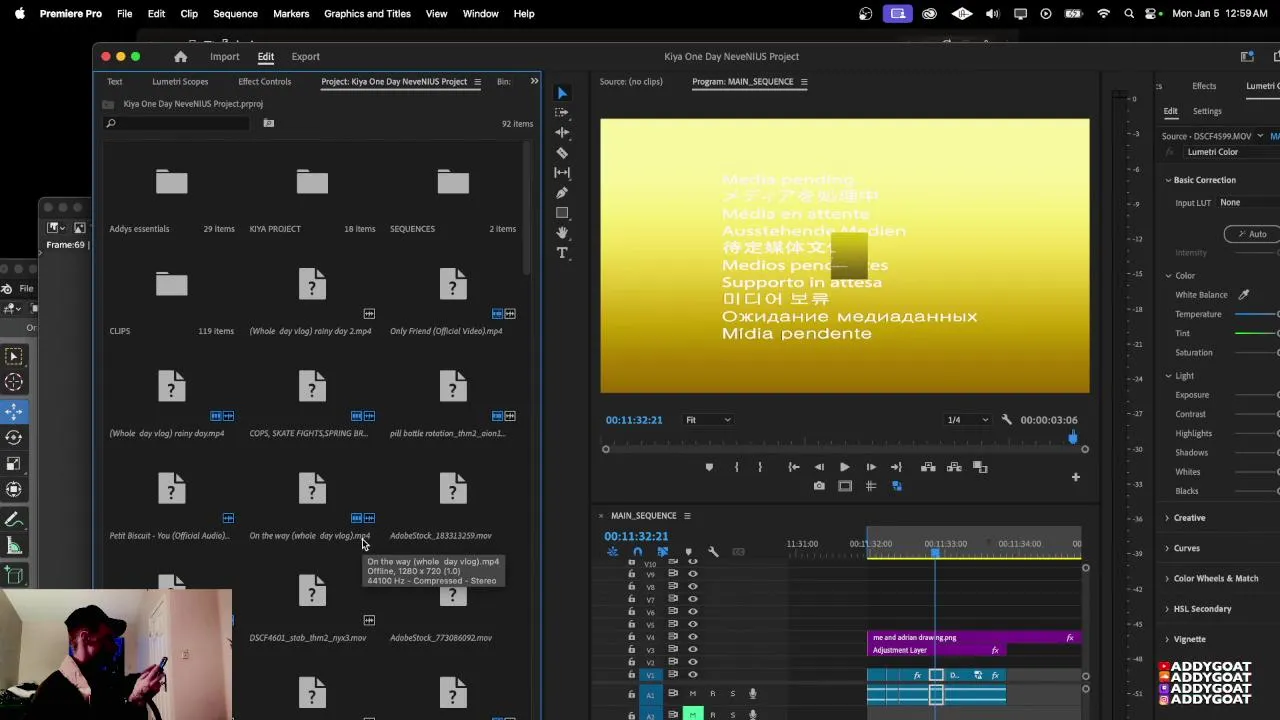Switch to the Effects tab
The width and height of the screenshot is (1280, 720).
[1204, 86]
